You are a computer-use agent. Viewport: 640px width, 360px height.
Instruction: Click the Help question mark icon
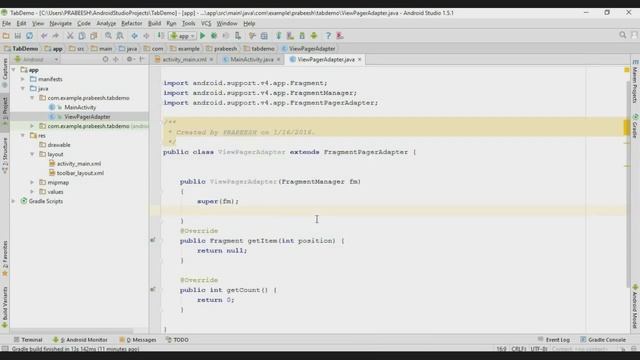pyautogui.click(x=328, y=36)
